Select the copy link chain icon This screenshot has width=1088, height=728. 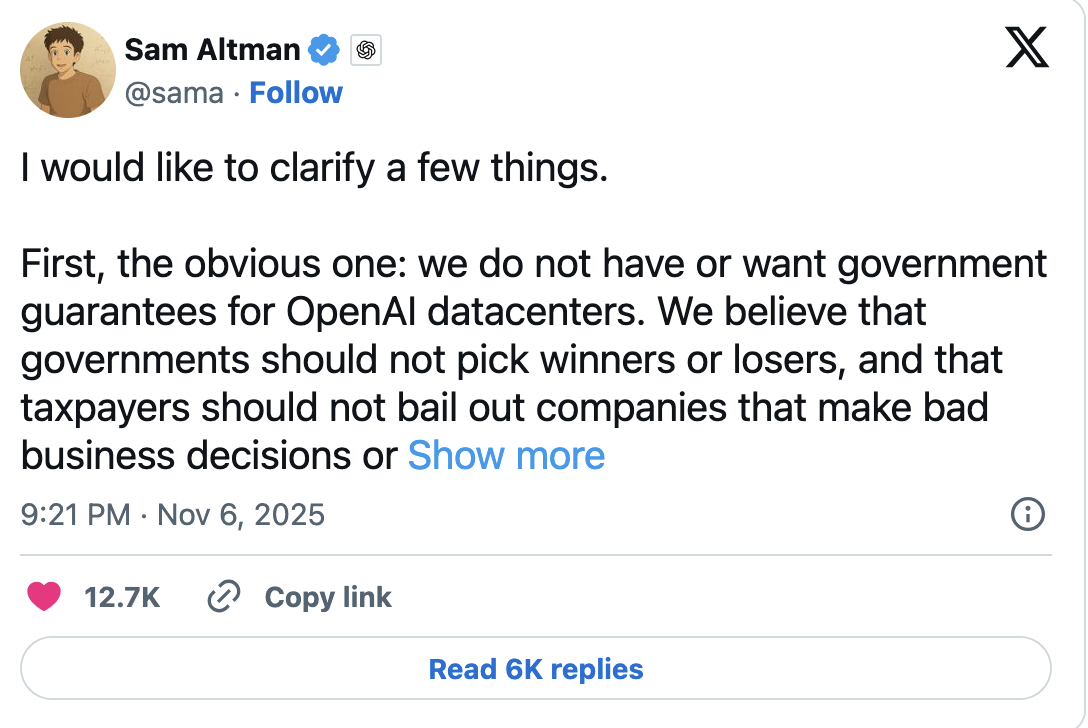222,596
